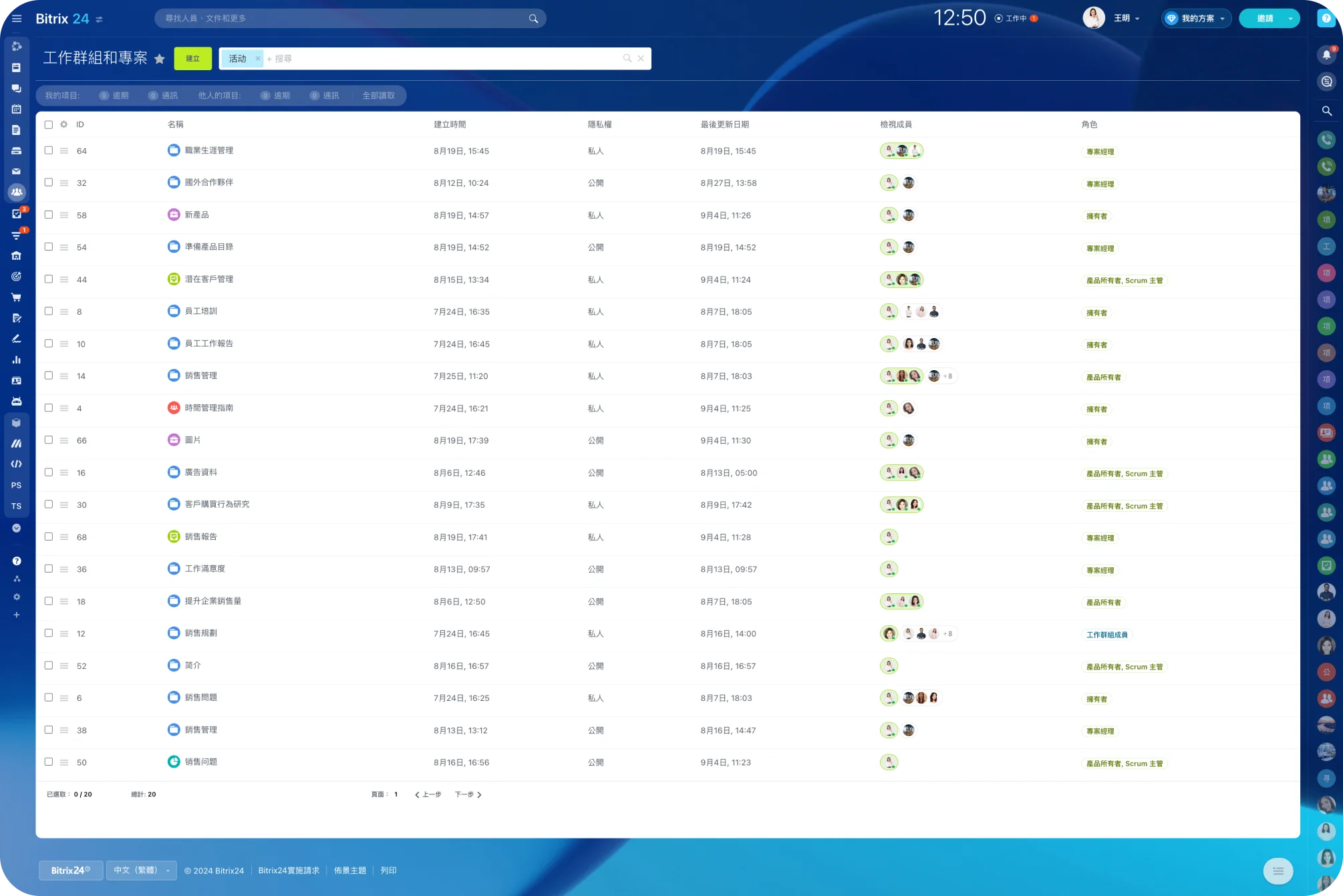Open the 佈景主題 theme link in footer

pyautogui.click(x=350, y=871)
